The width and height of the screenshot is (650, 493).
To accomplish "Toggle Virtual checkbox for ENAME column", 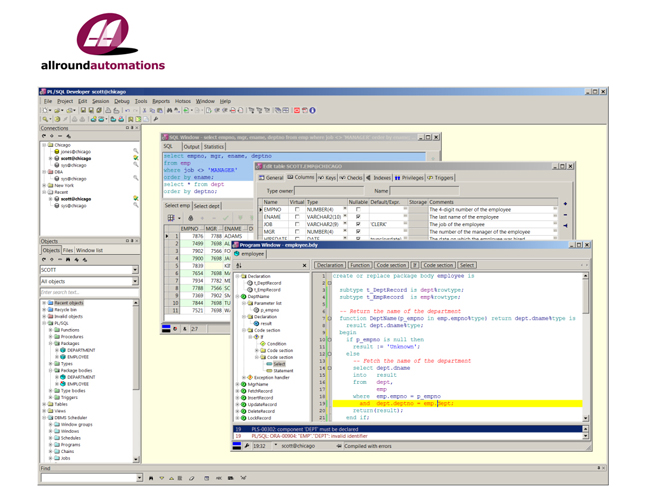I will pyautogui.click(x=297, y=217).
